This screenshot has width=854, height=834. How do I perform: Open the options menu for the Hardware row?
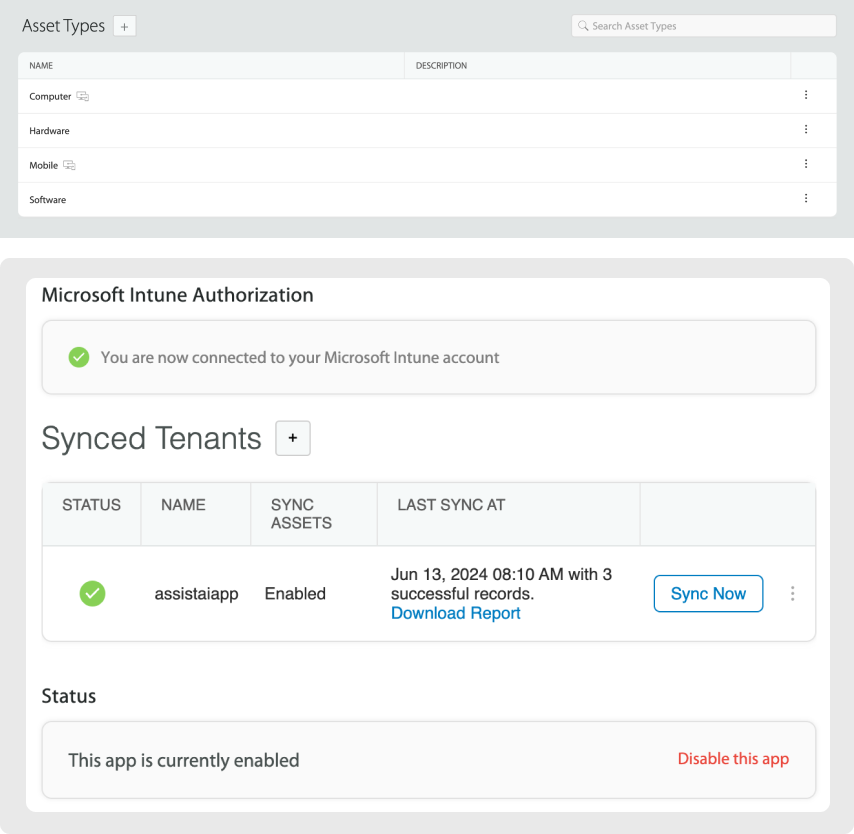[806, 129]
